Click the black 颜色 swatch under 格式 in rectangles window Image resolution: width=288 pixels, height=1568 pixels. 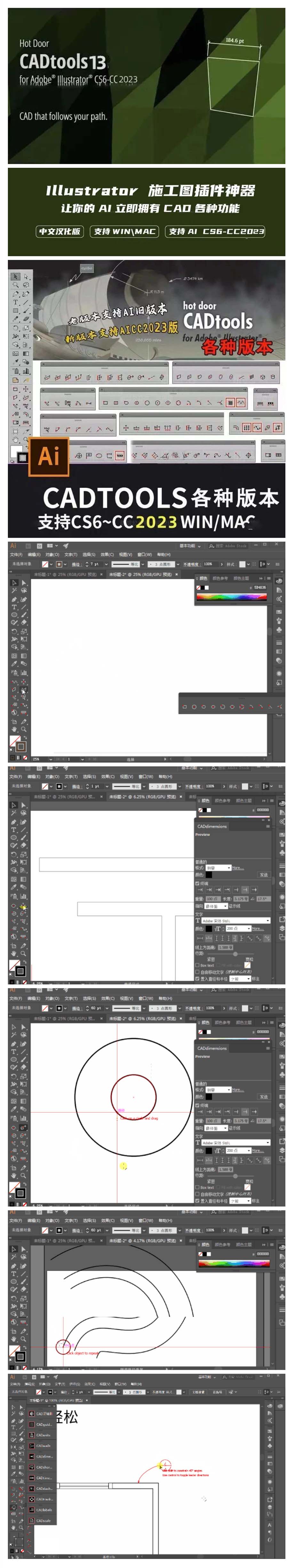click(209, 875)
